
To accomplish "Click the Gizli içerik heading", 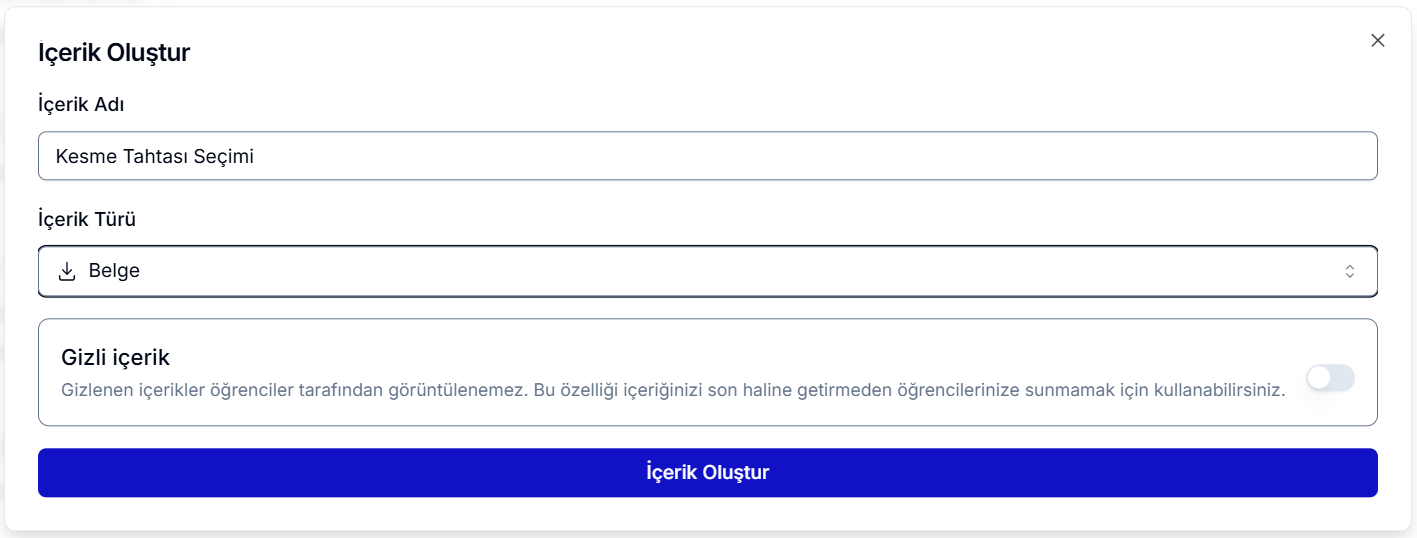I will point(115,357).
